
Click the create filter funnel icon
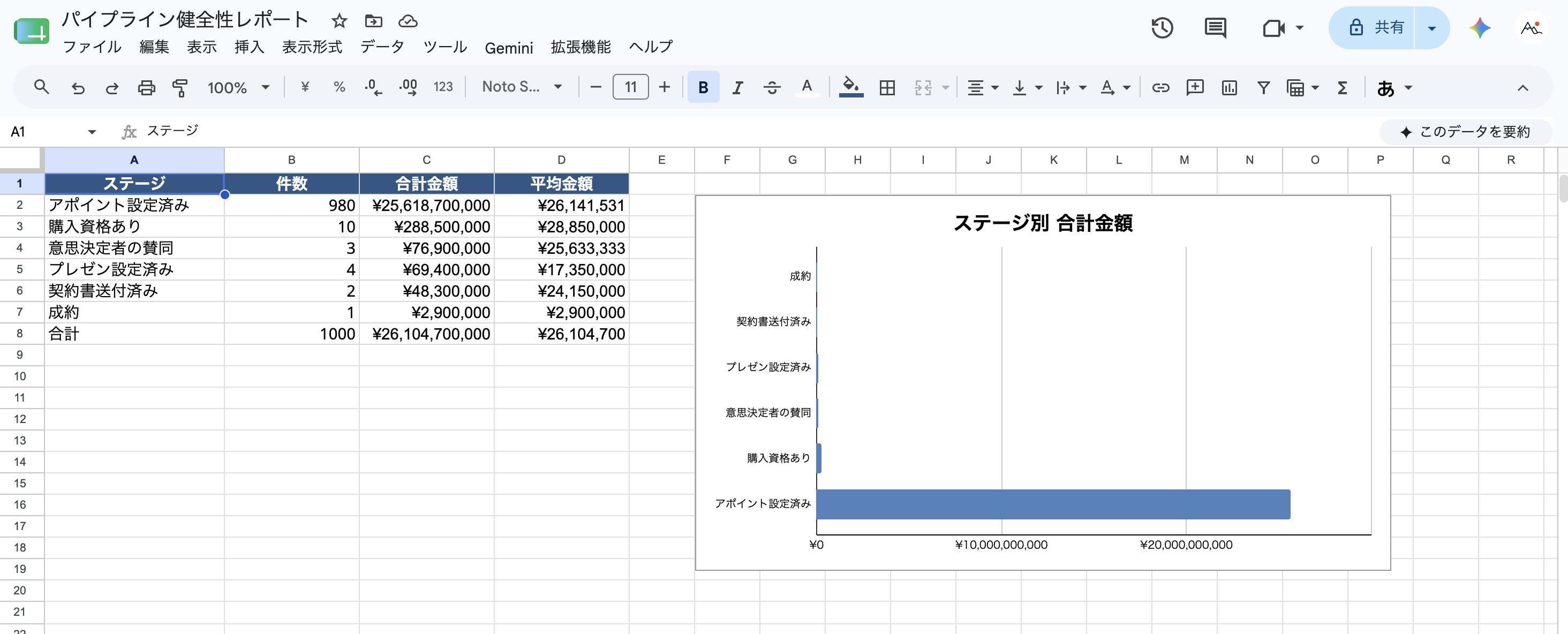coord(1263,88)
